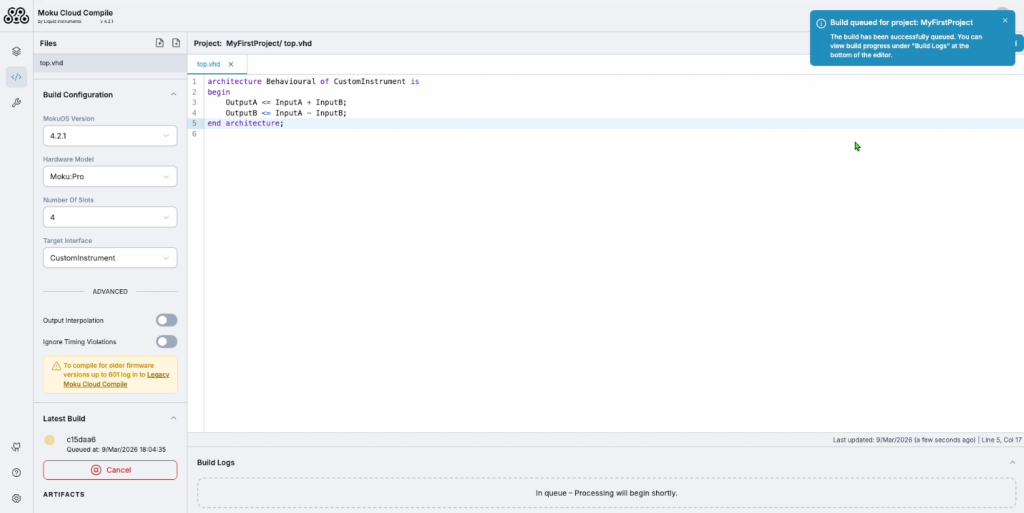Open the MokuOS Version dropdown

pyautogui.click(x=110, y=136)
